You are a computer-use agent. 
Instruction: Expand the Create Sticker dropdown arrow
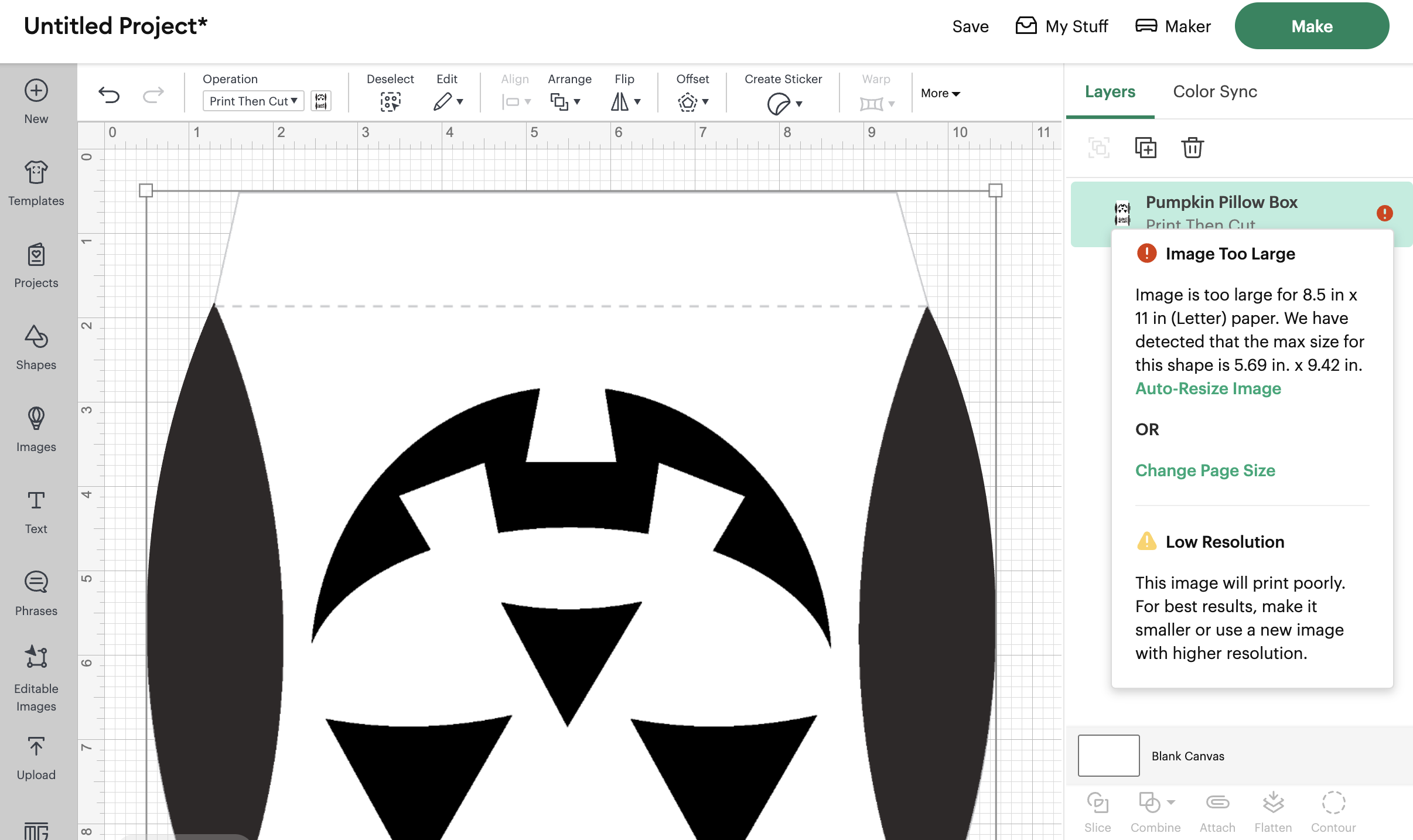(799, 104)
